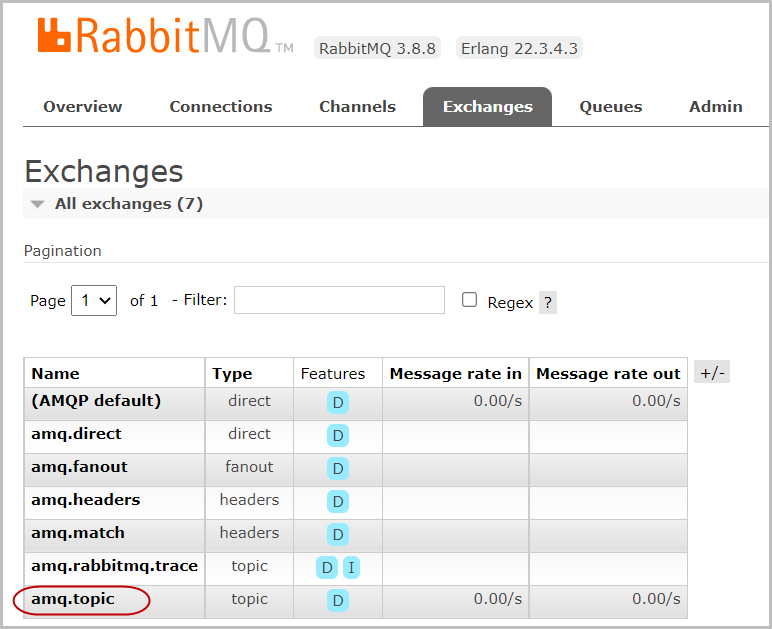This screenshot has height=629, width=772.
Task: Collapse the All exchanges section
Action: 38,204
